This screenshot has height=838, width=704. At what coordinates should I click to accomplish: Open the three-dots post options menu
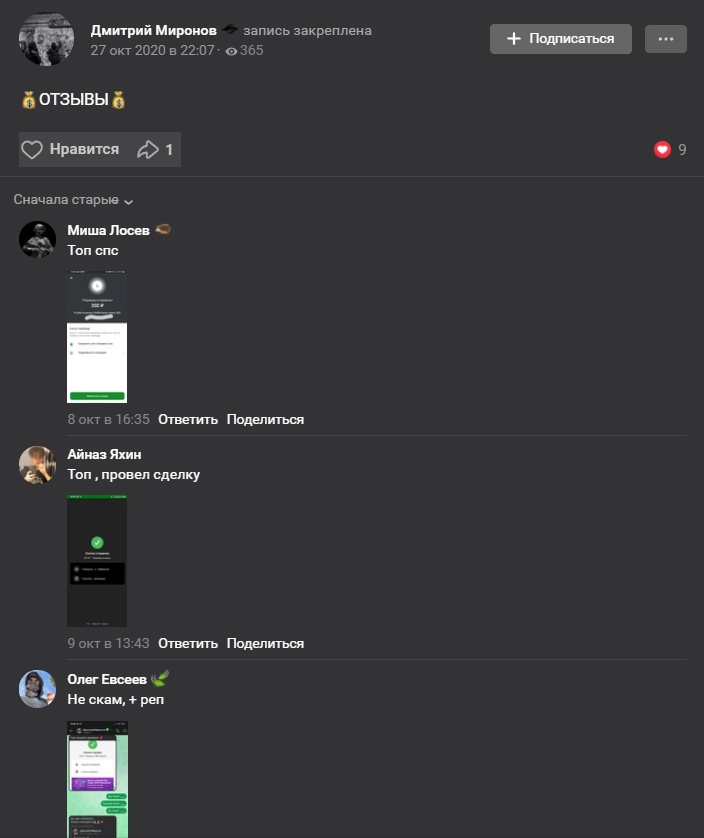666,39
